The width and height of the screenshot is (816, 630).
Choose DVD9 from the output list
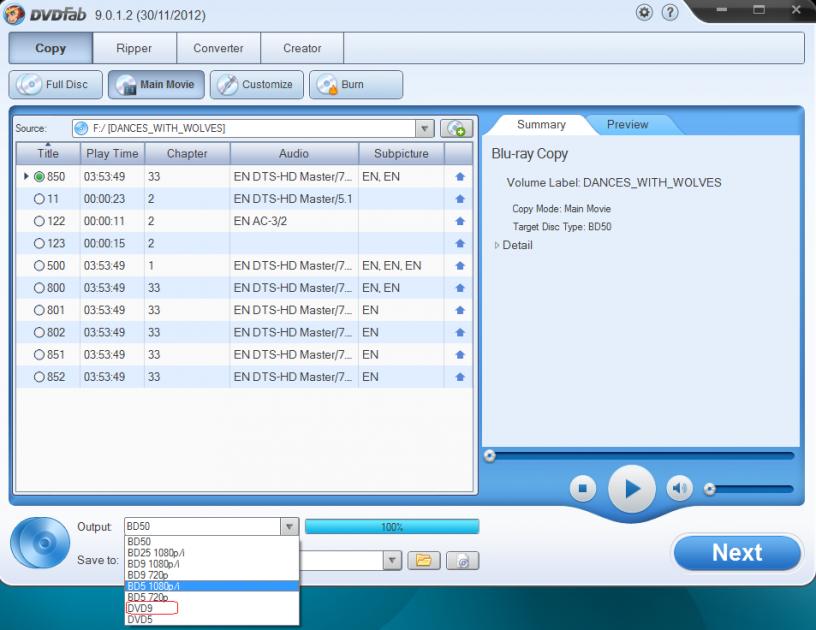click(x=139, y=608)
